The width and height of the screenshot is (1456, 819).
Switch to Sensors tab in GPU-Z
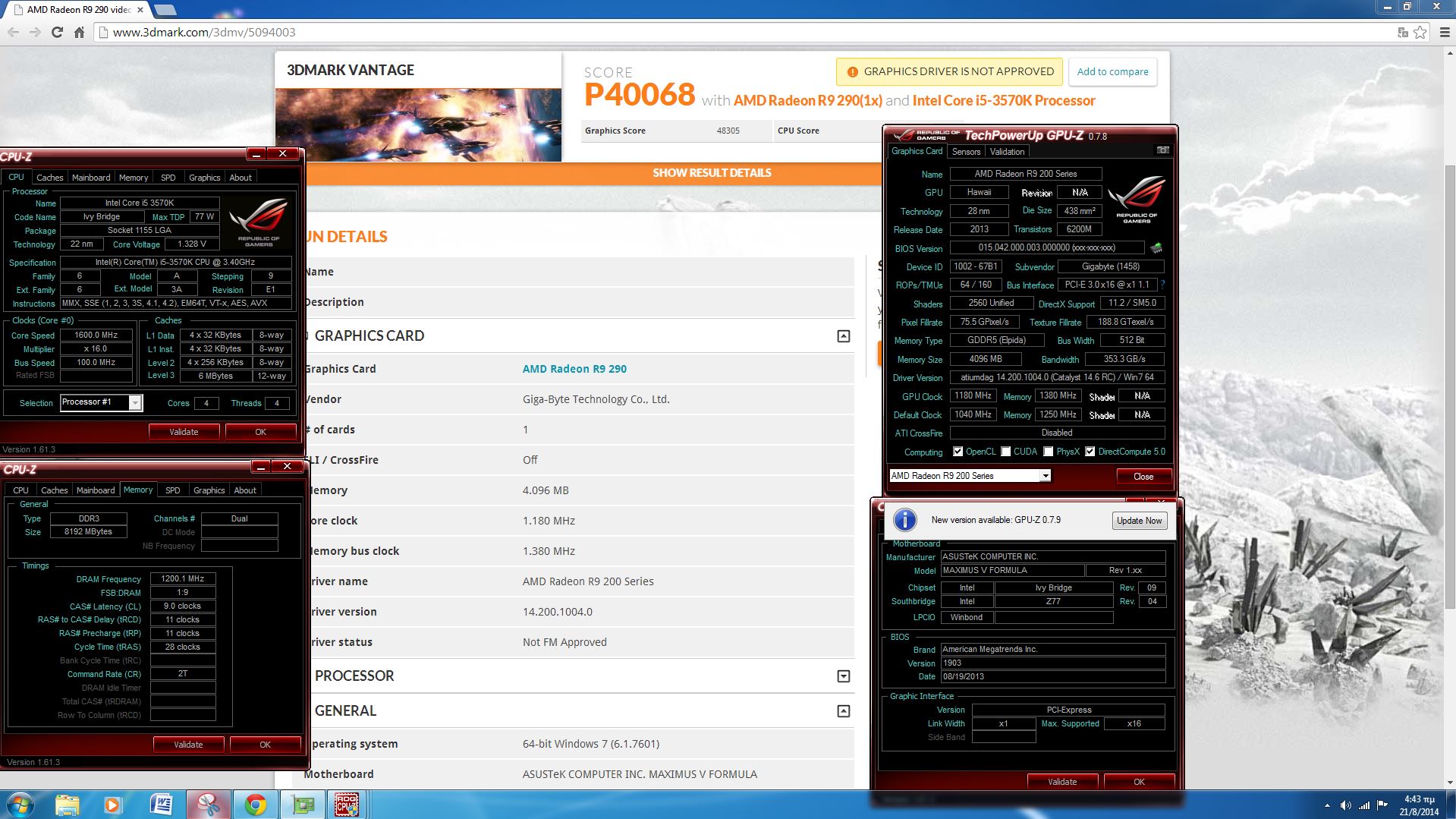[x=967, y=152]
